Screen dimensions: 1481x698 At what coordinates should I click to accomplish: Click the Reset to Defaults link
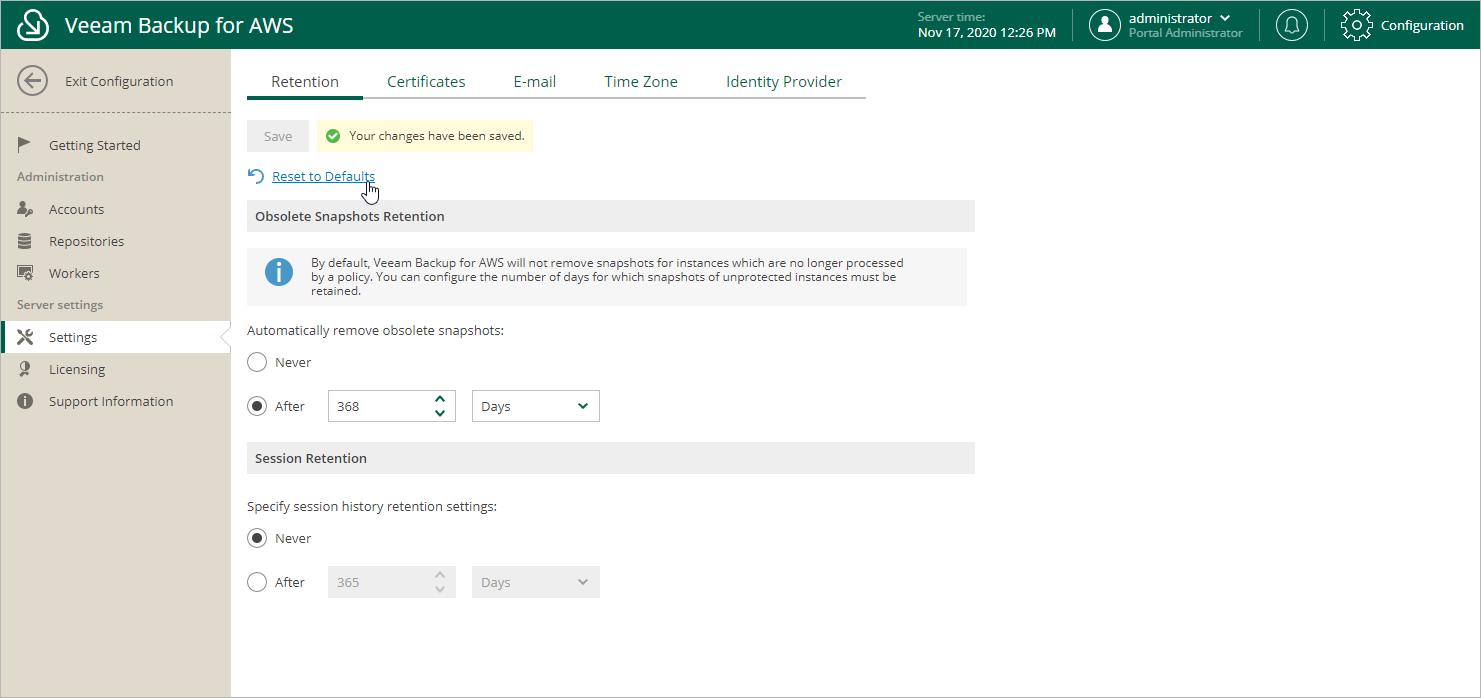(324, 176)
